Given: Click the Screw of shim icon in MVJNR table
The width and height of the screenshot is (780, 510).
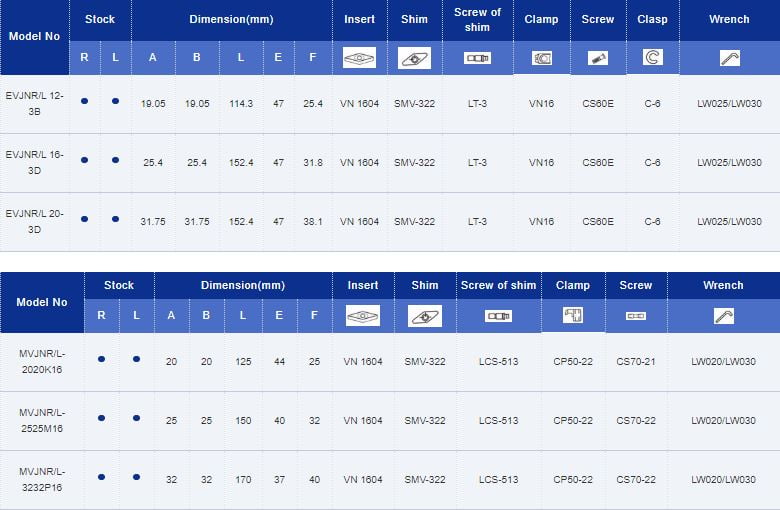Looking at the screenshot, I should click(x=498, y=315).
